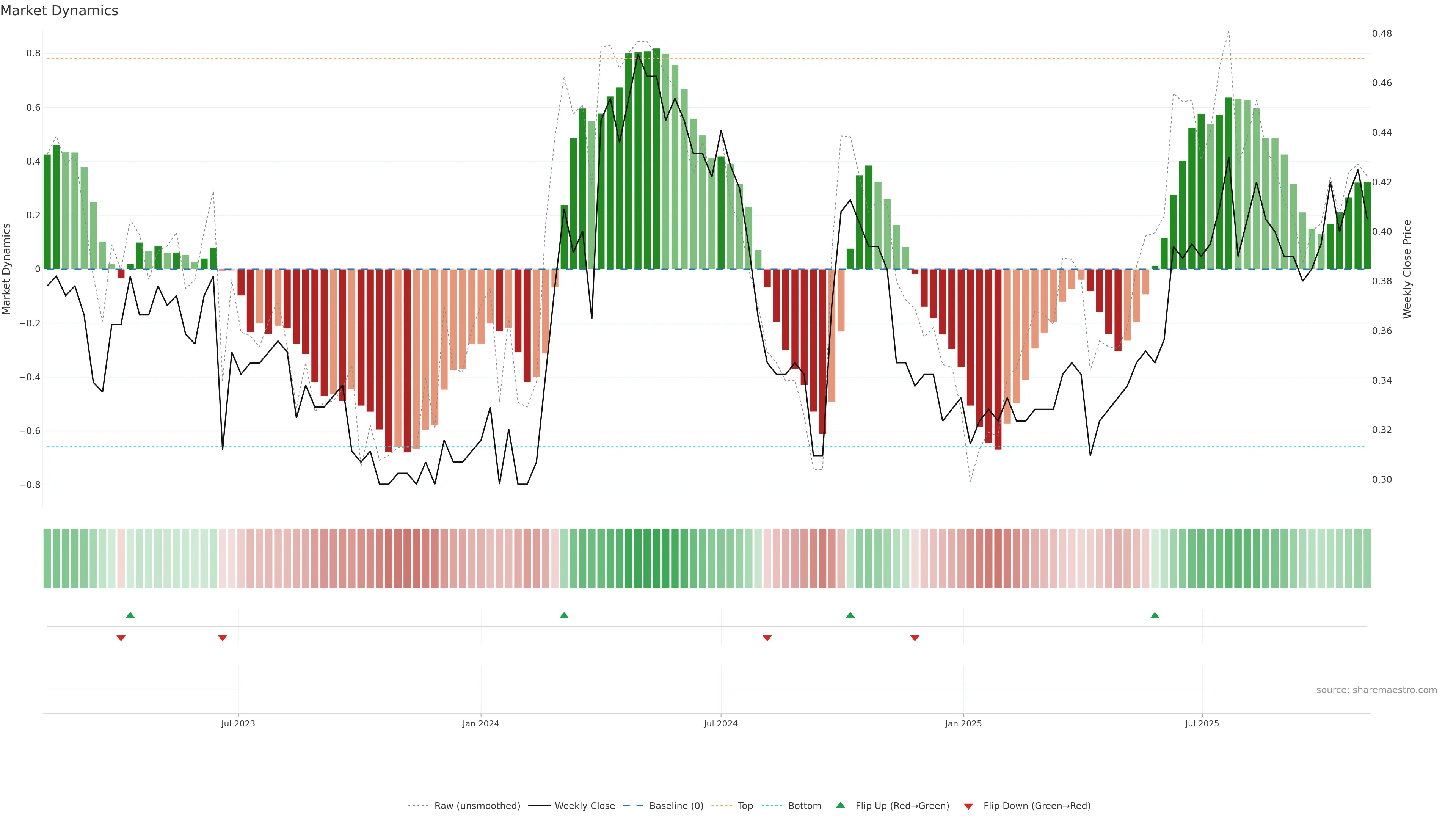Click the first green heatmap strip cell
Image resolution: width=1456 pixels, height=819 pixels.
[47, 559]
